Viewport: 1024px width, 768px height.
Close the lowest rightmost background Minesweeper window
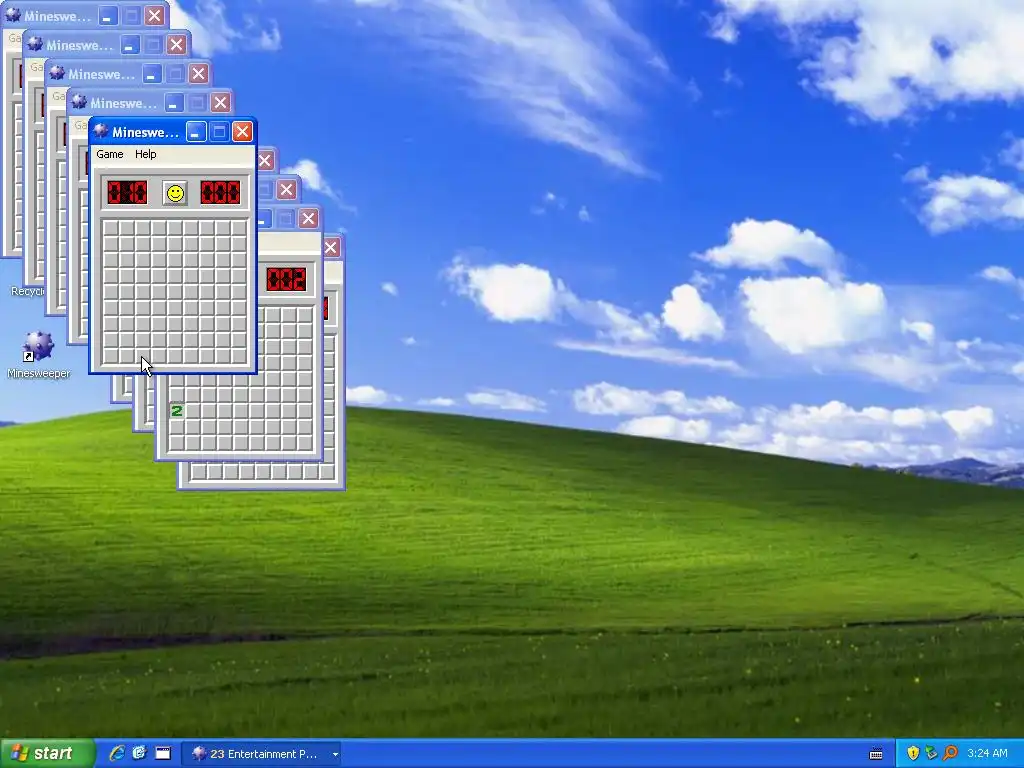click(330, 248)
